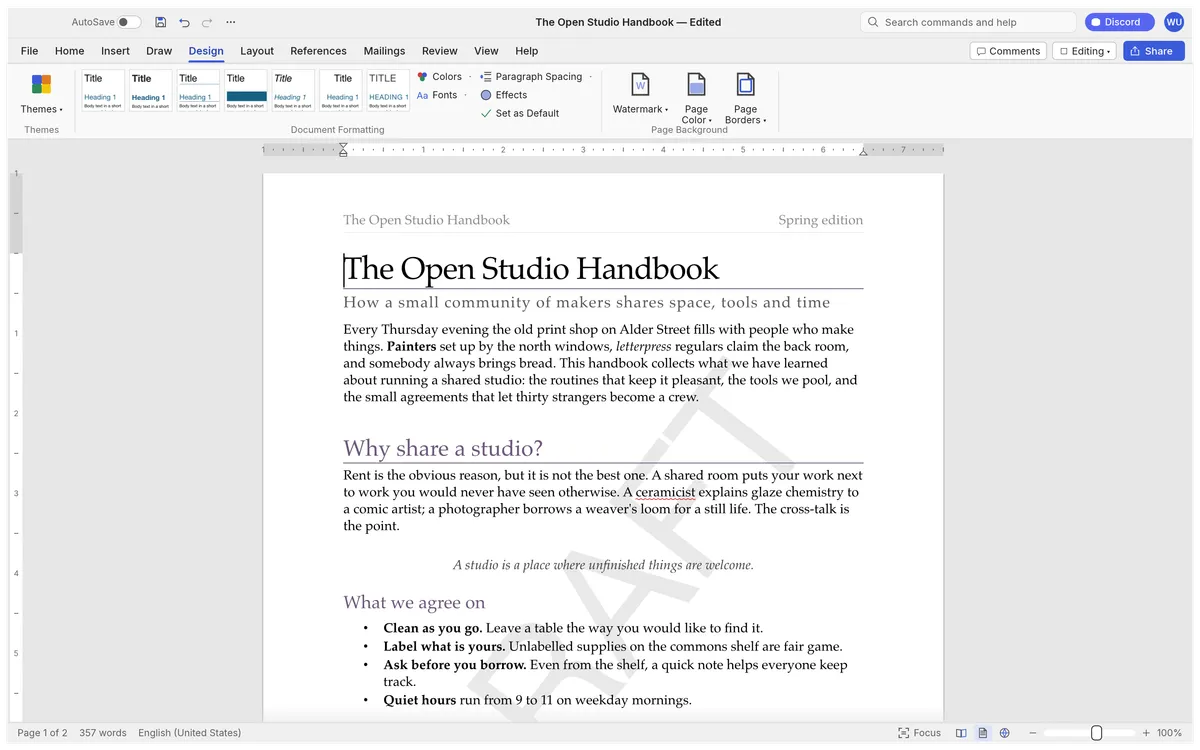Viewport: 1200px width, 750px height.
Task: Select the first document style thumbnail
Action: coord(103,90)
